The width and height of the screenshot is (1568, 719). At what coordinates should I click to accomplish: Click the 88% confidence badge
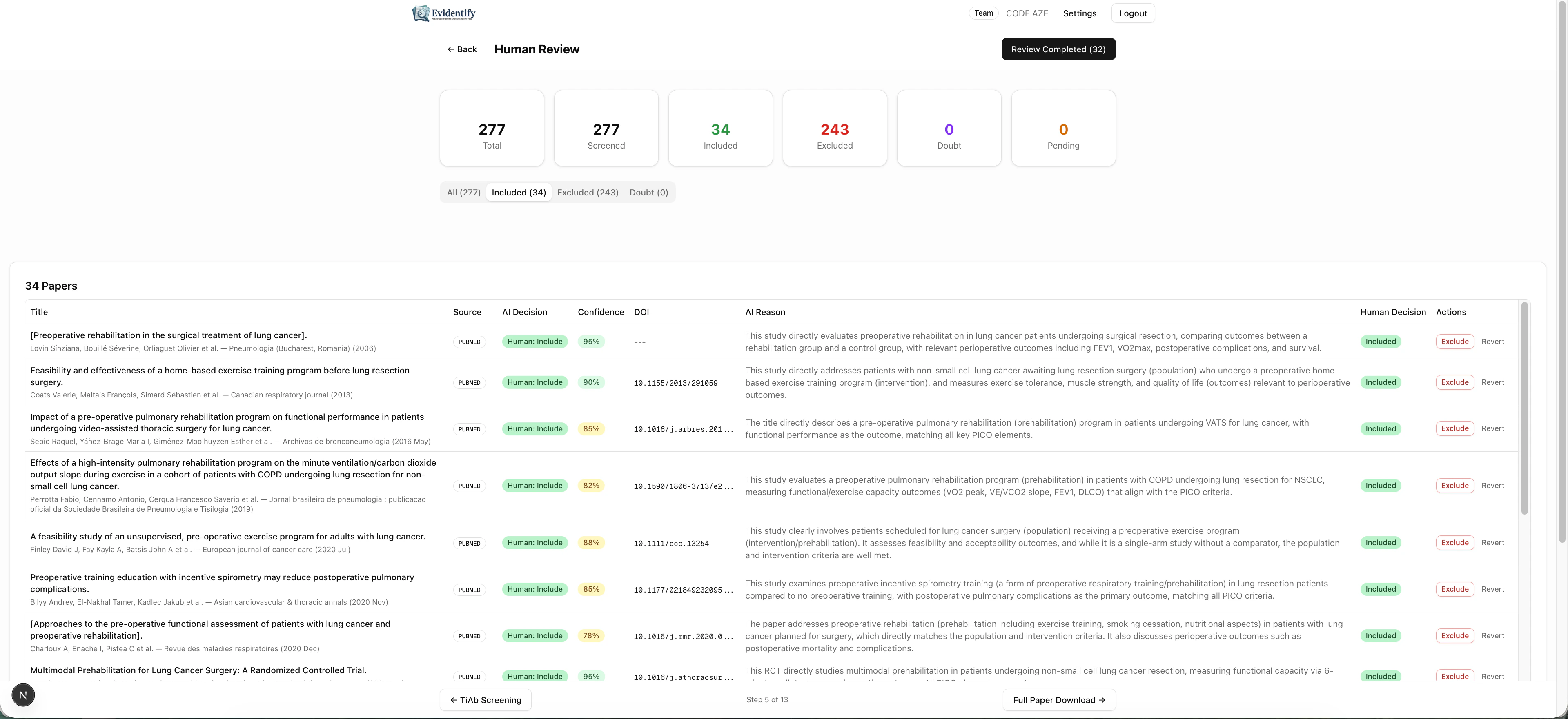click(591, 543)
